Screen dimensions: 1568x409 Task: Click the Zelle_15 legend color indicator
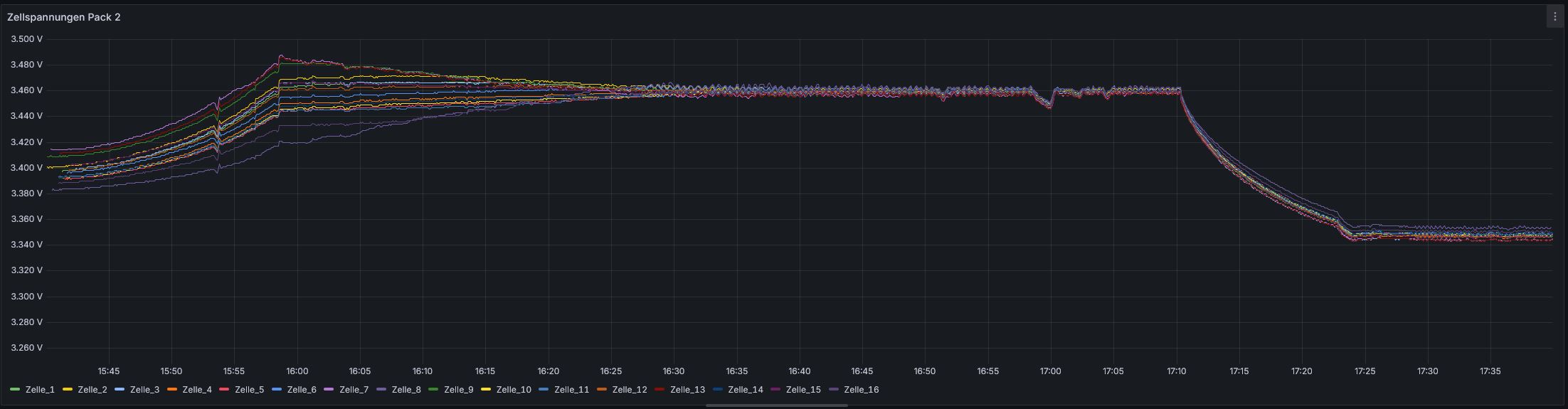click(775, 390)
